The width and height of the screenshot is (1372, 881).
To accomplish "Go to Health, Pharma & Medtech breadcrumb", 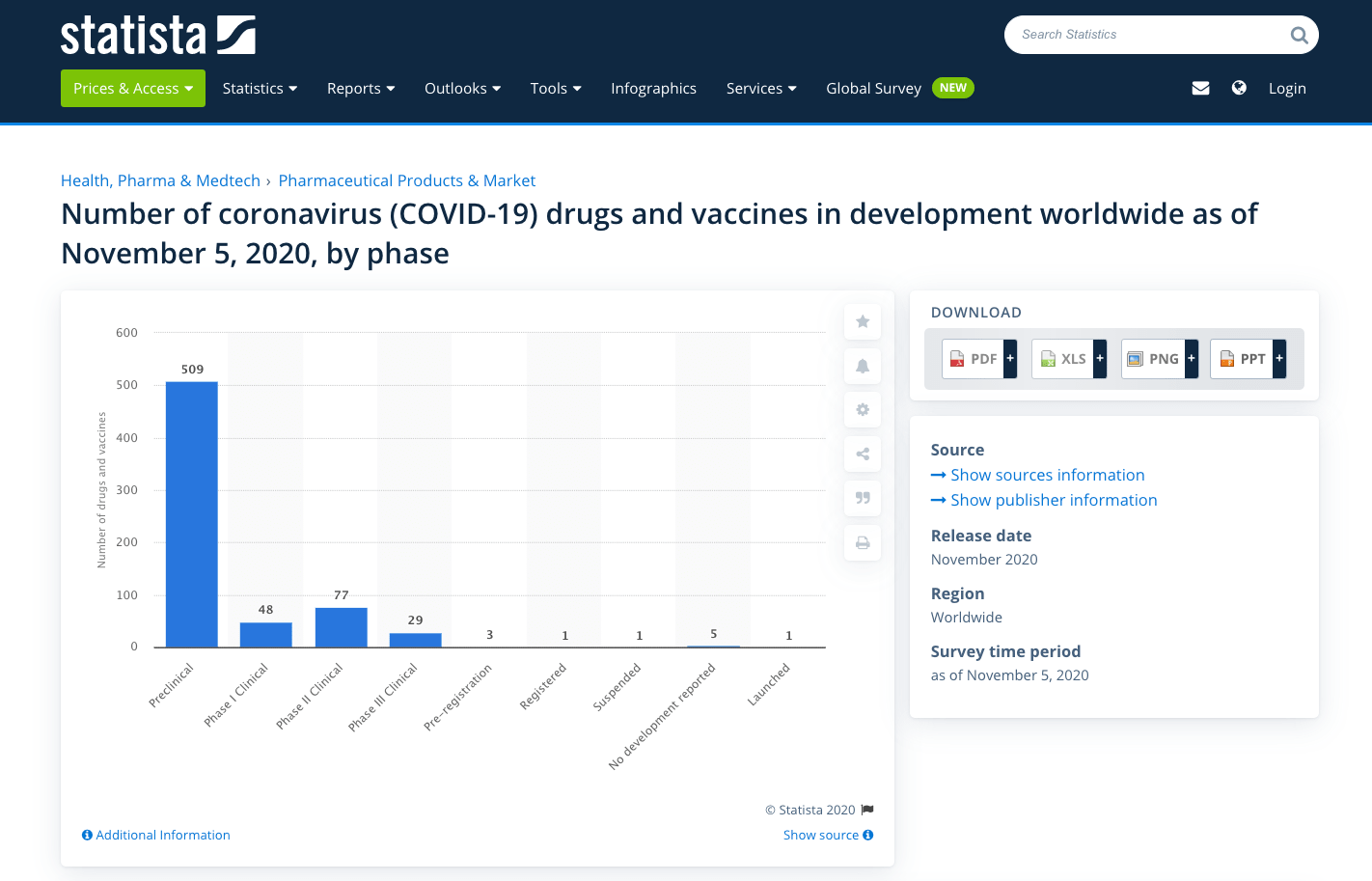I will [x=160, y=180].
